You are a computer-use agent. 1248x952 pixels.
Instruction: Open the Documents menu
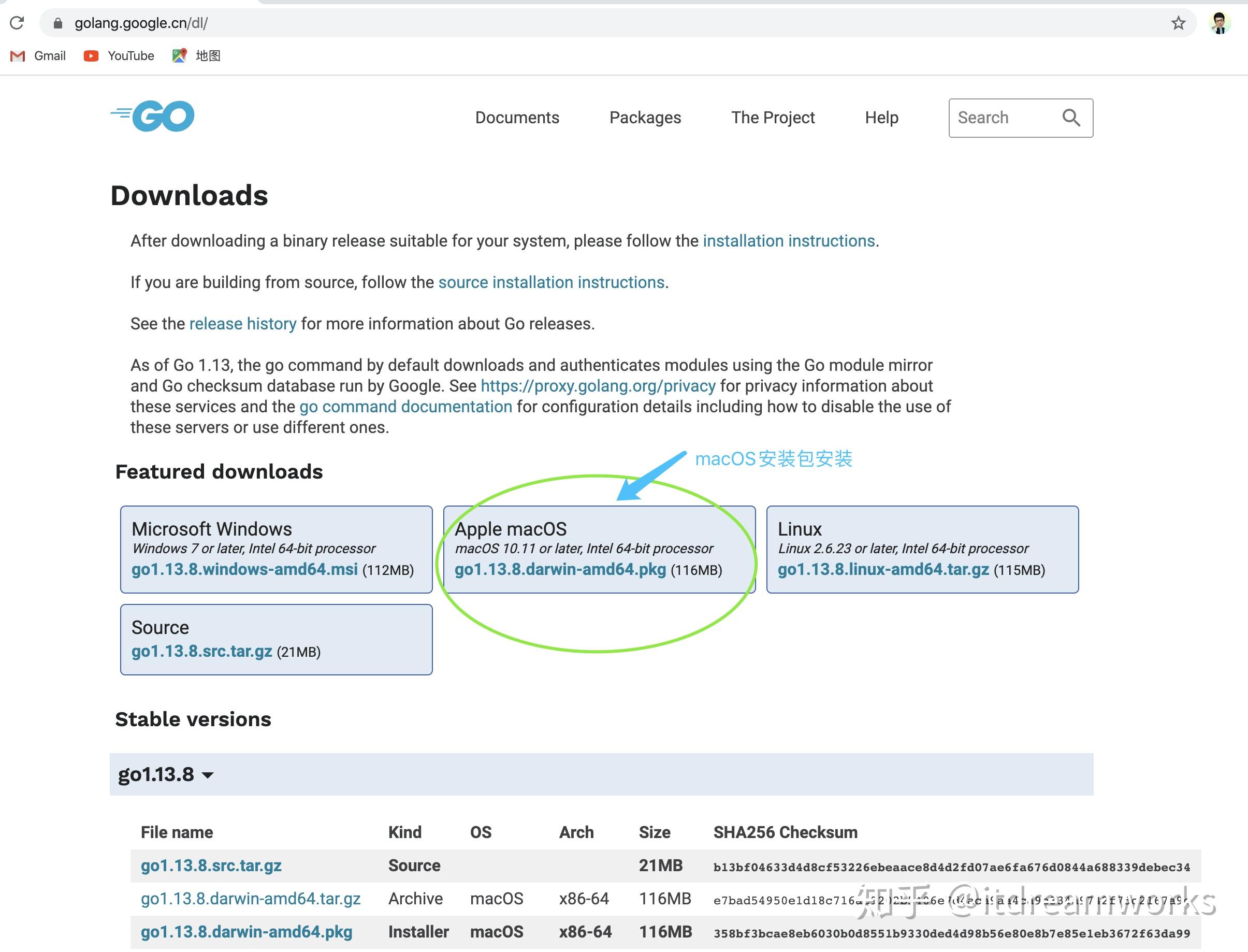pyautogui.click(x=517, y=117)
